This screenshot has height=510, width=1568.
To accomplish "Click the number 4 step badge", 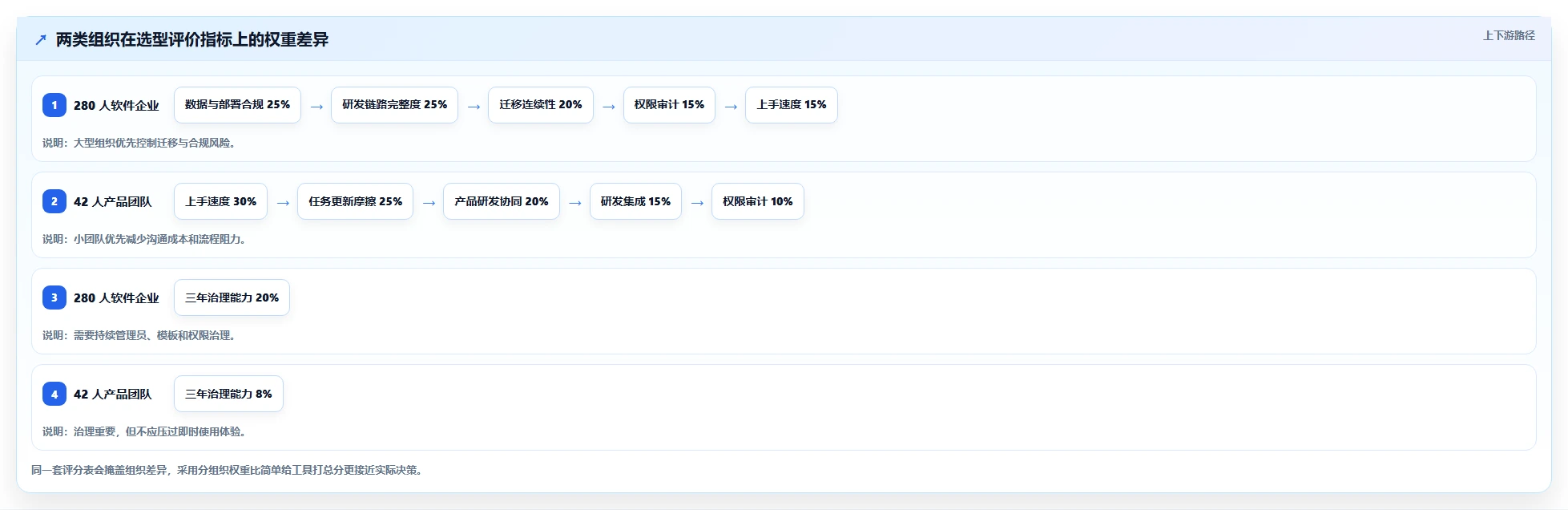I will coord(54,394).
